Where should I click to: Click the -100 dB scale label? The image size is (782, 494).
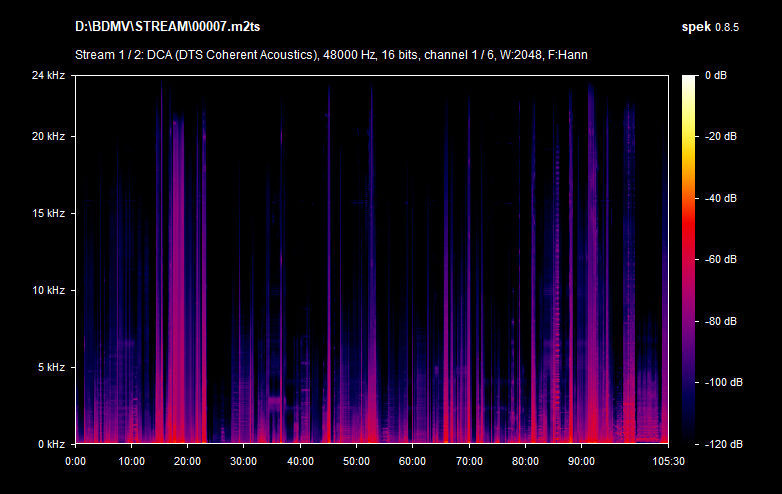click(724, 382)
